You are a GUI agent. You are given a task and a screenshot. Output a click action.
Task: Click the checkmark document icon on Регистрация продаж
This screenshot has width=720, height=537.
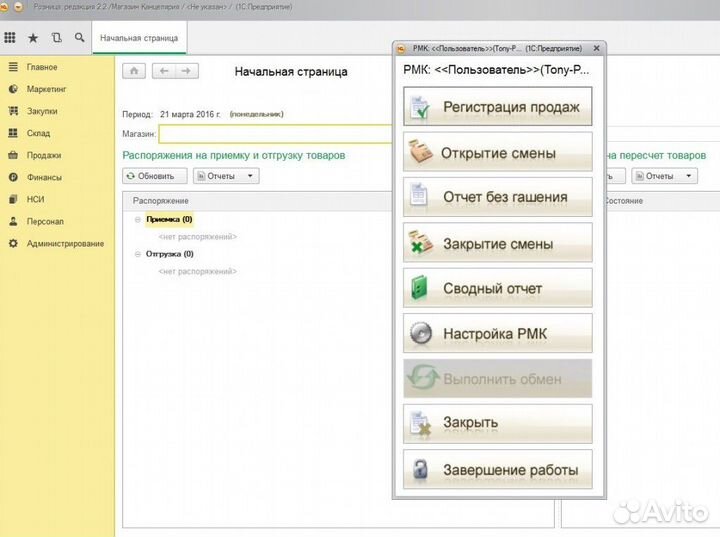click(420, 107)
